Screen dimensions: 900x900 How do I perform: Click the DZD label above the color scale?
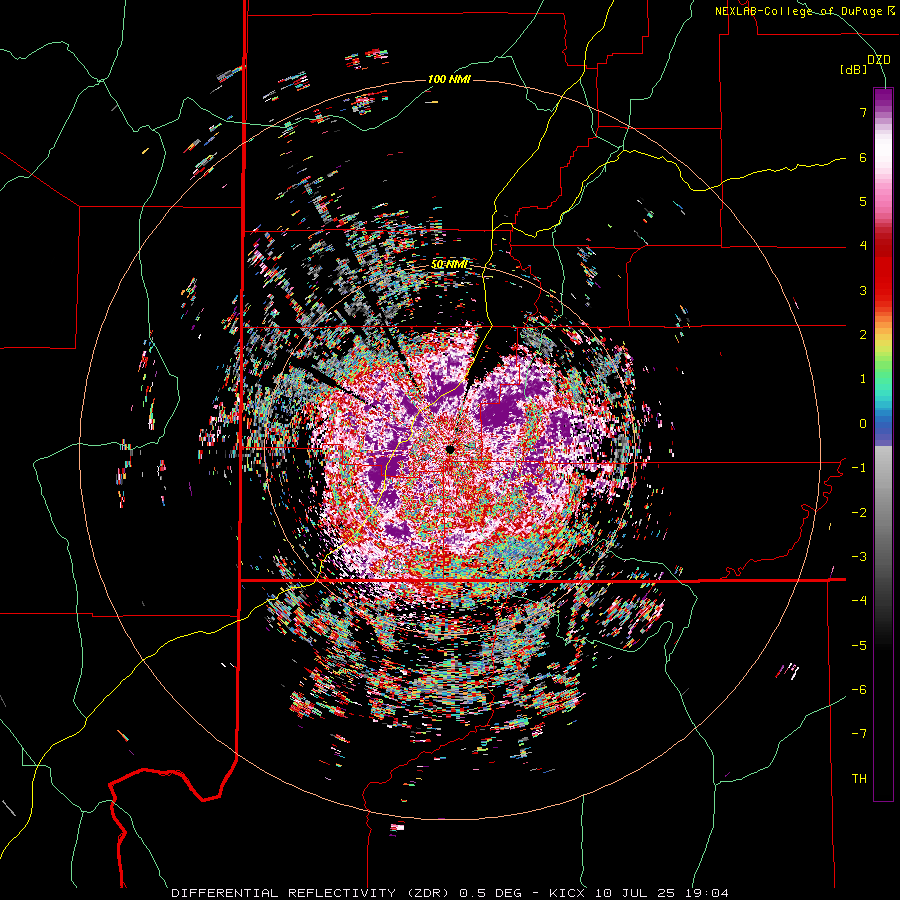[879, 60]
